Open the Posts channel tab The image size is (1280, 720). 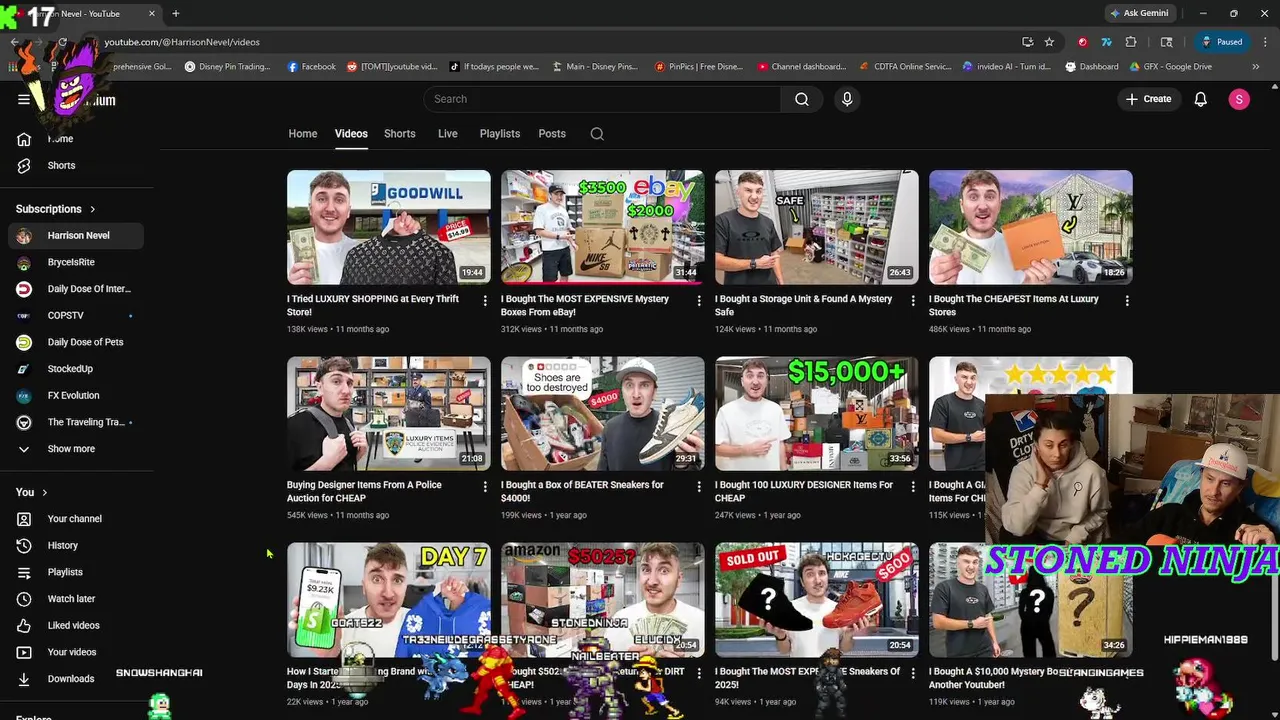(x=552, y=134)
